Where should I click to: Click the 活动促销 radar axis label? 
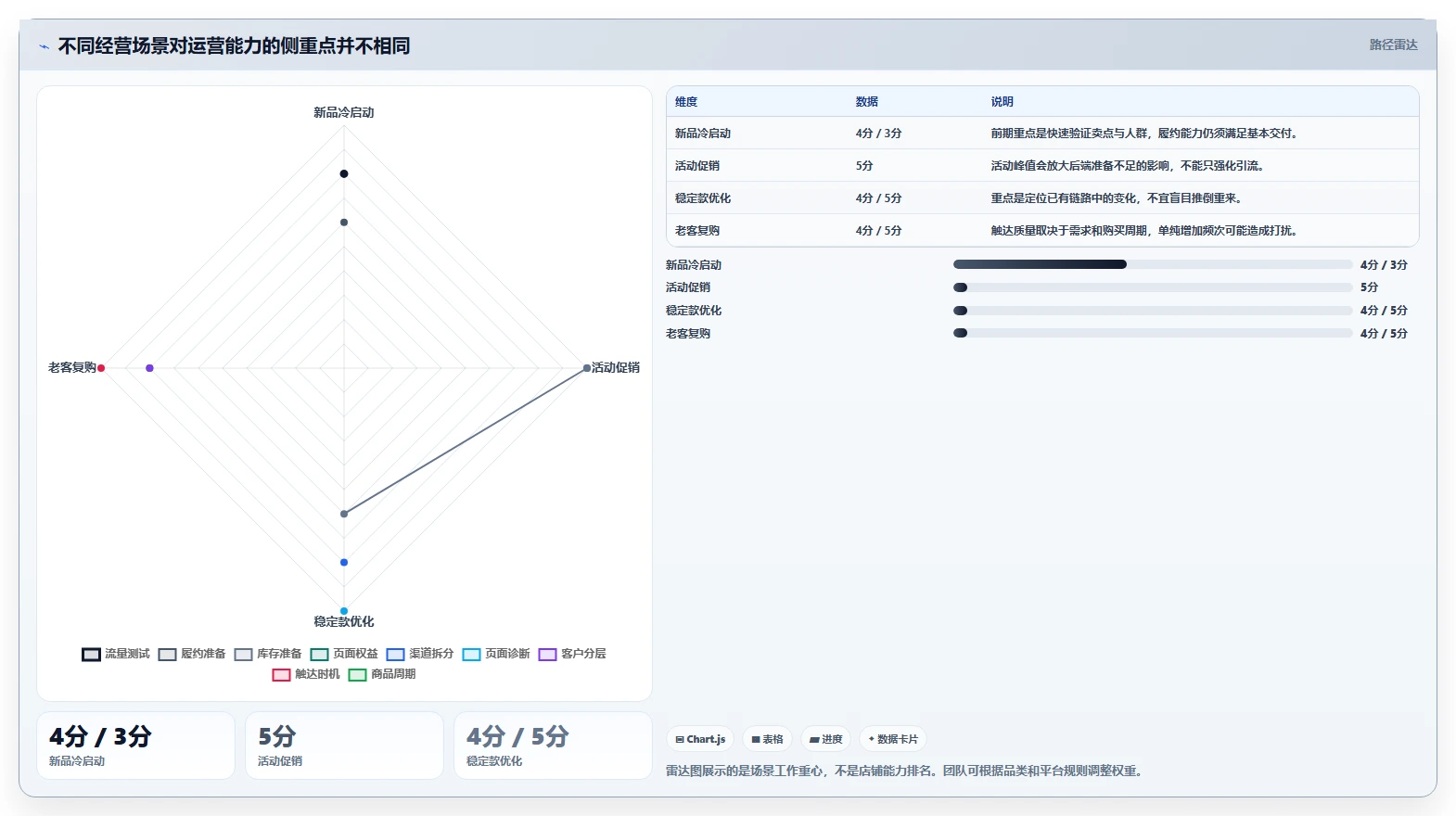(616, 368)
